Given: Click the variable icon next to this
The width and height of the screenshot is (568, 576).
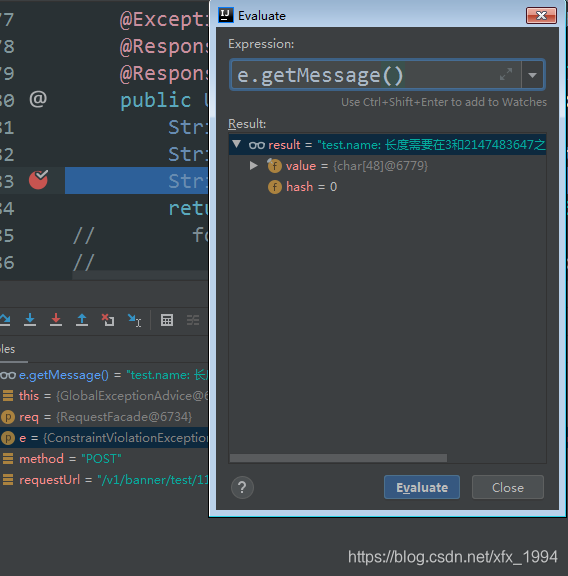Looking at the screenshot, I should click(x=8, y=396).
